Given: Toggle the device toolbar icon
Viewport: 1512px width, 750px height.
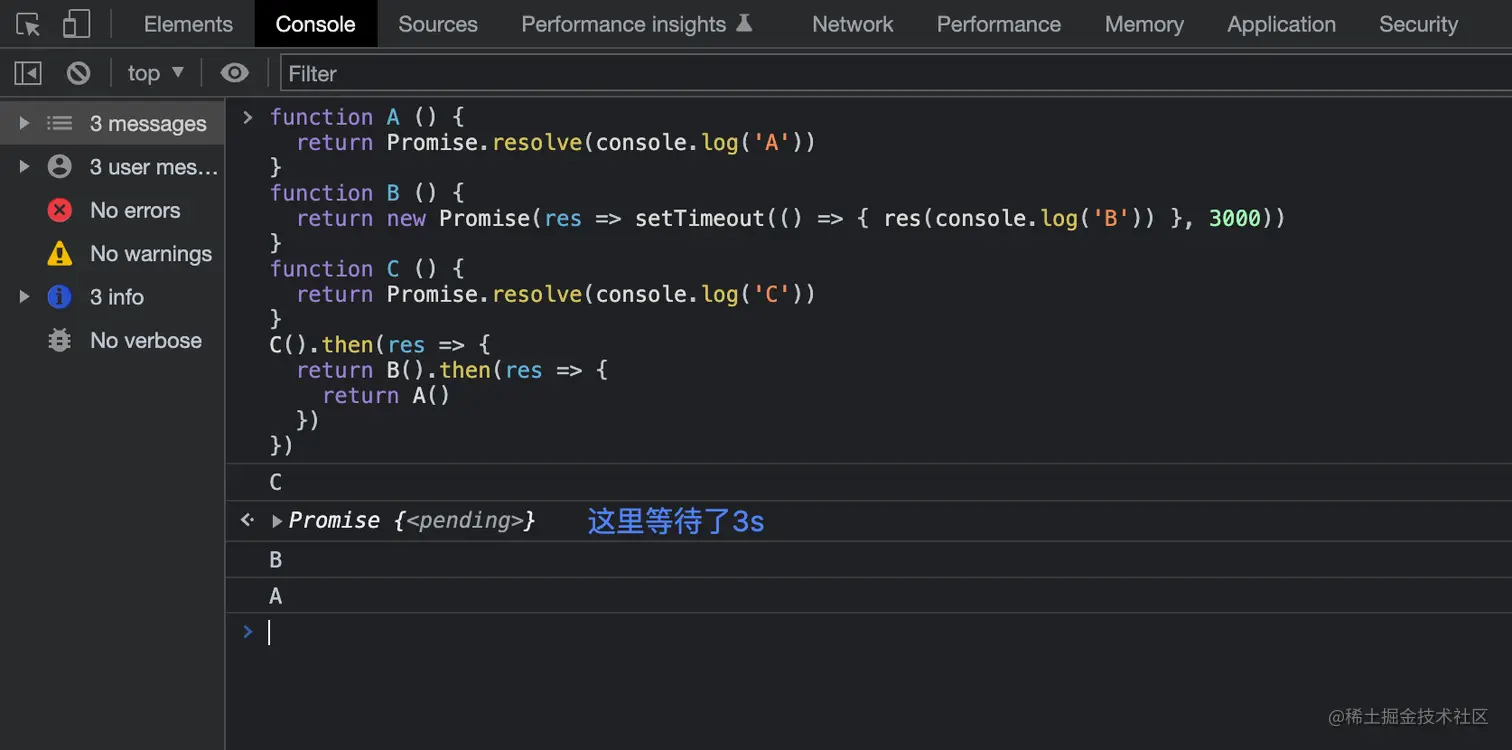Looking at the screenshot, I should coord(76,24).
